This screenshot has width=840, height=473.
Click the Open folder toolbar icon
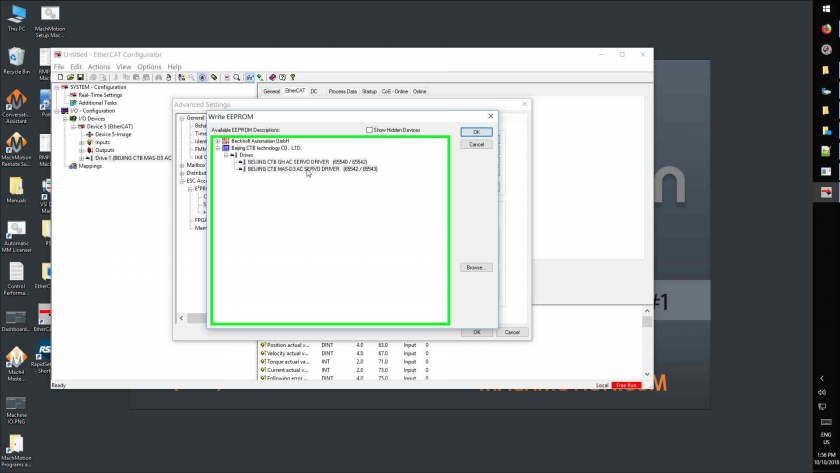[x=69, y=77]
